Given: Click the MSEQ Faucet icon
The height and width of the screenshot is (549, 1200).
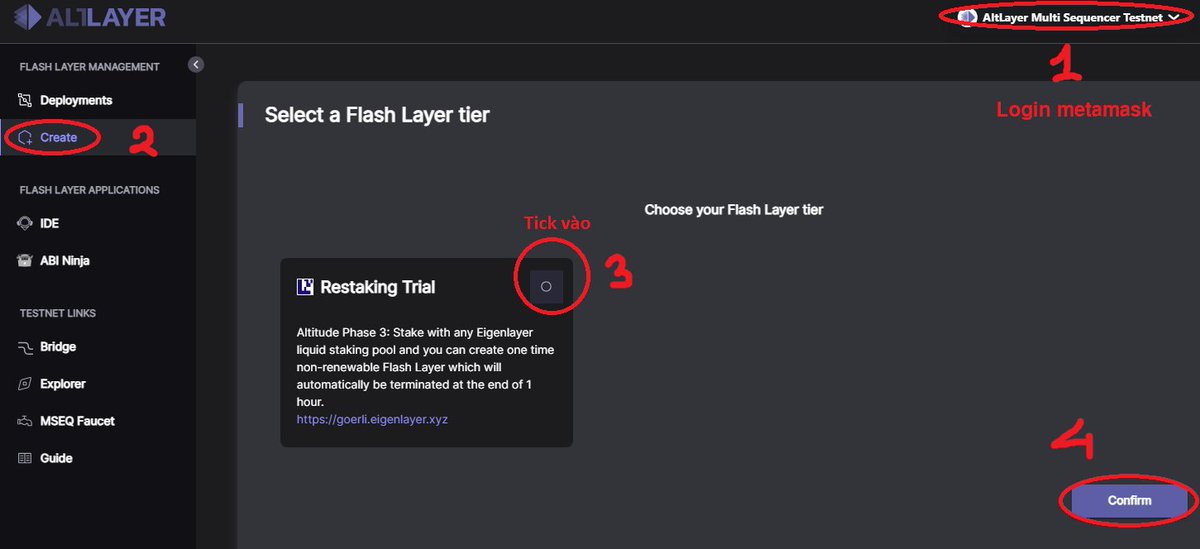Looking at the screenshot, I should (26, 421).
